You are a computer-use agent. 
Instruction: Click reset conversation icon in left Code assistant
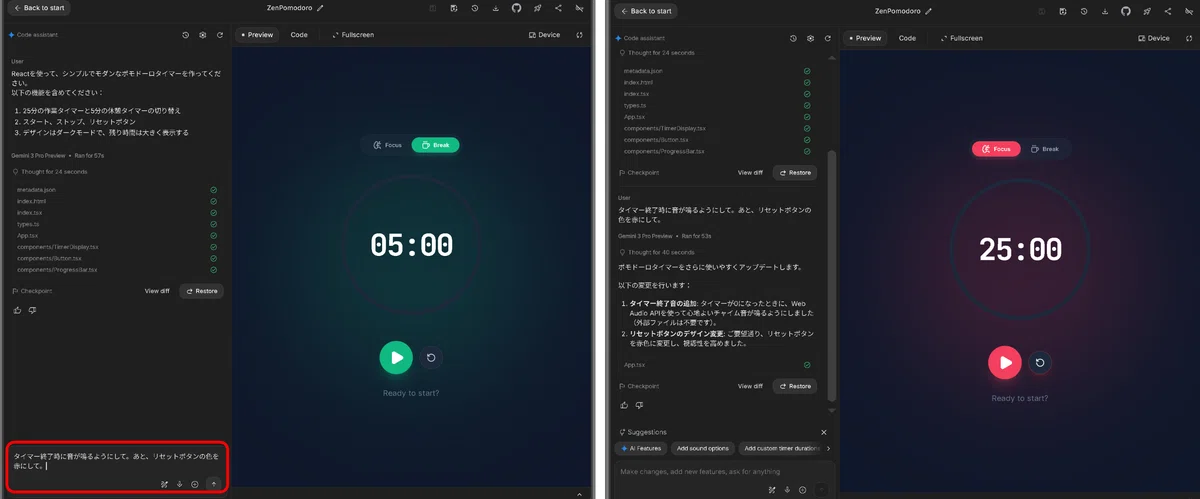(219, 34)
